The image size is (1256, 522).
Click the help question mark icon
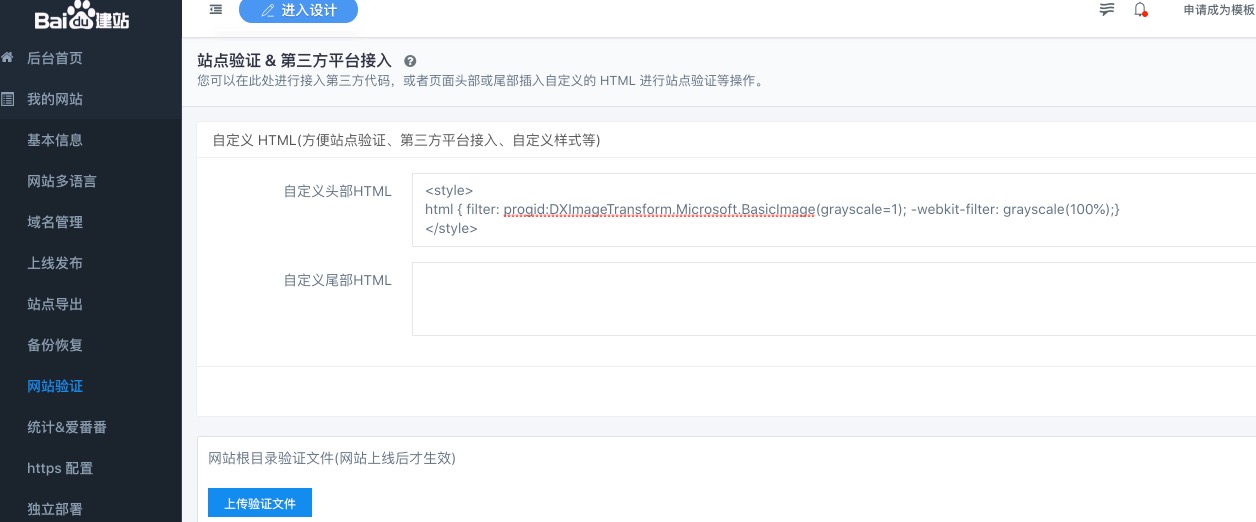[410, 62]
